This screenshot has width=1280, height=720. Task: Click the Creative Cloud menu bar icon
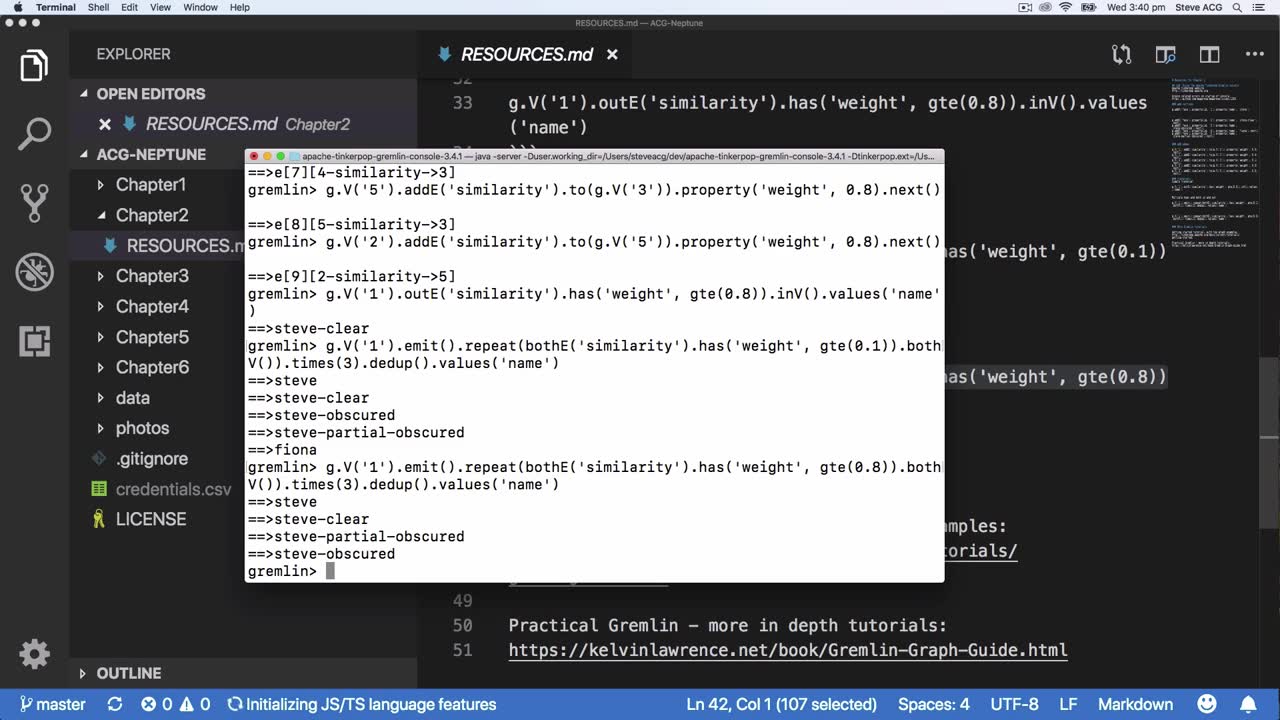(x=1045, y=7)
